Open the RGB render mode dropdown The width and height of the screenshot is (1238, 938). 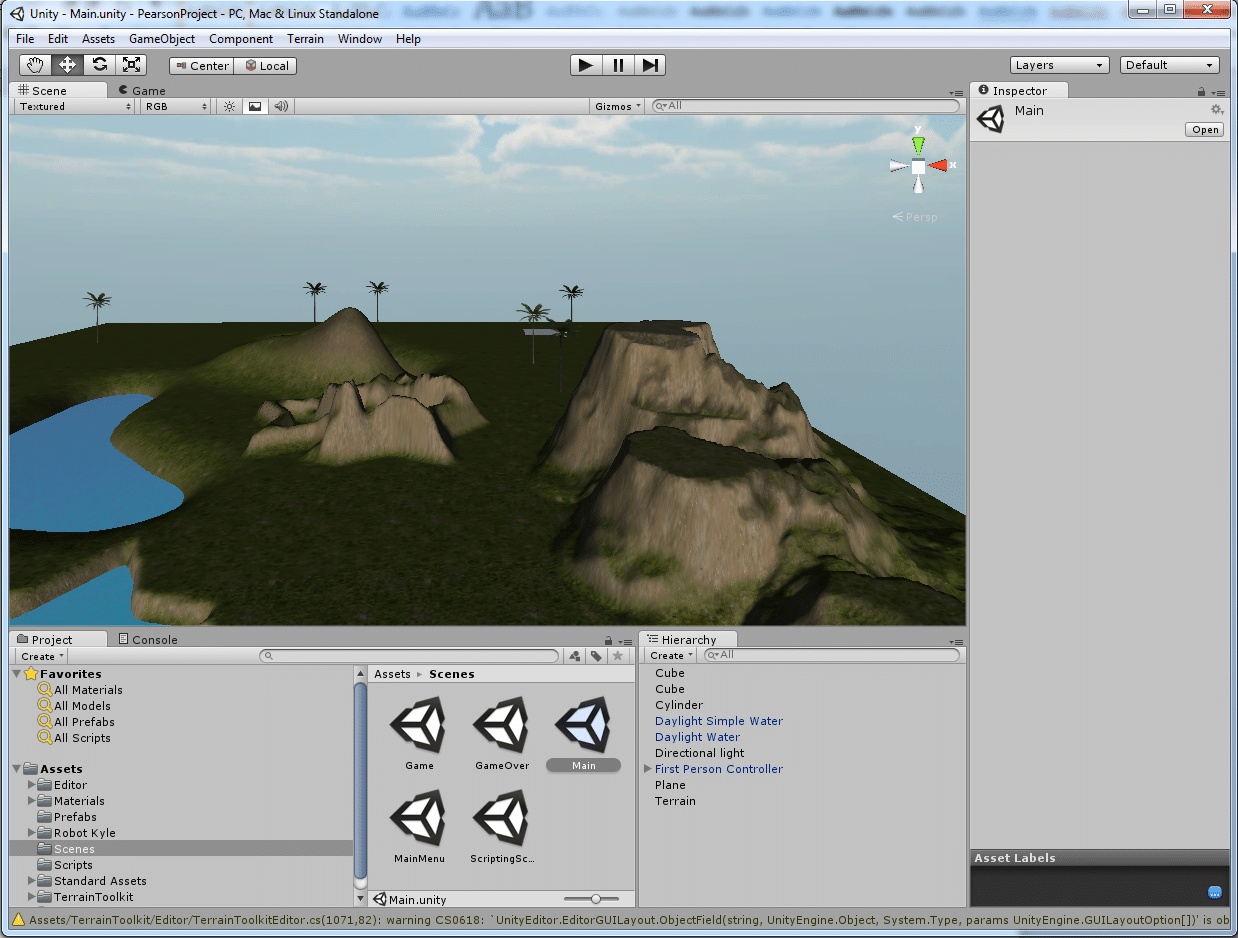(x=176, y=106)
